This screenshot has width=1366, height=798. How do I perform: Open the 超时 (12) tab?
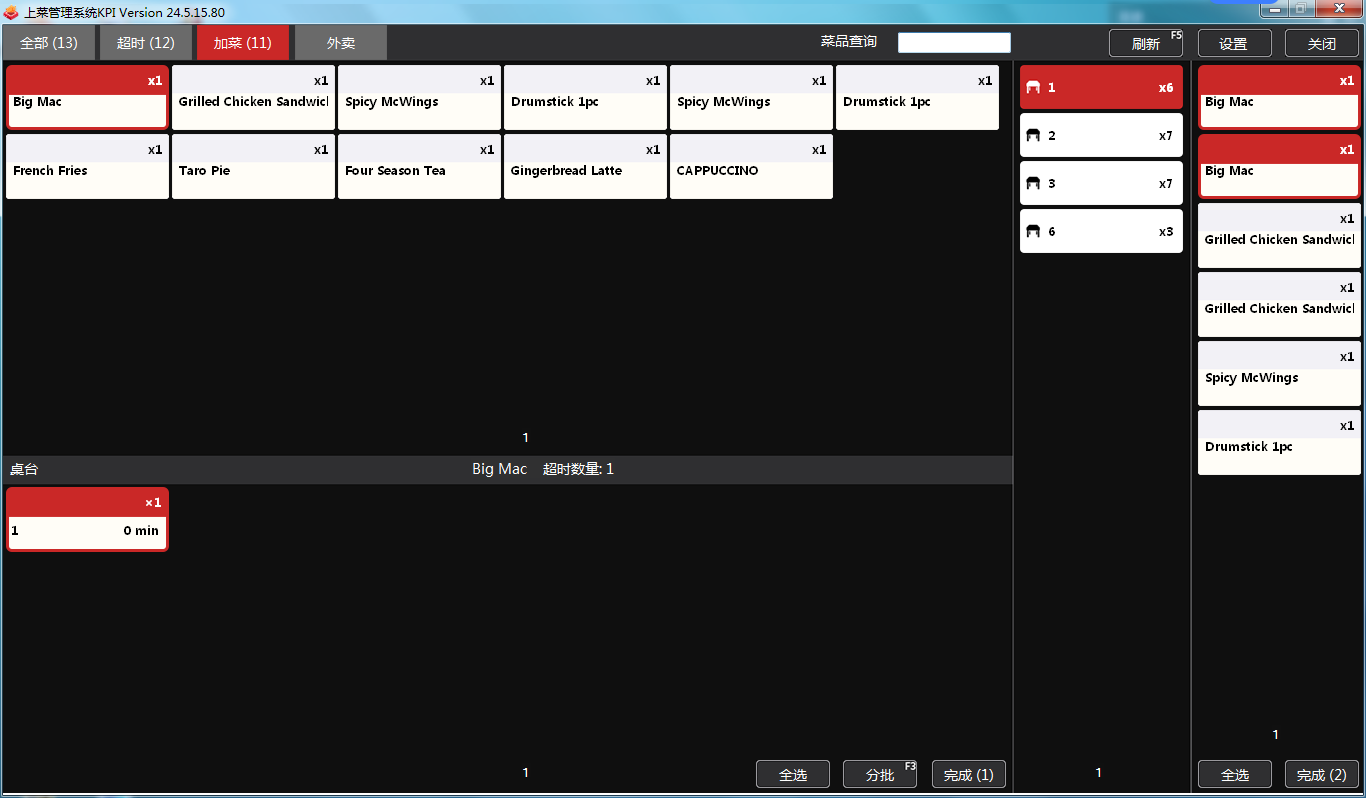click(x=146, y=43)
